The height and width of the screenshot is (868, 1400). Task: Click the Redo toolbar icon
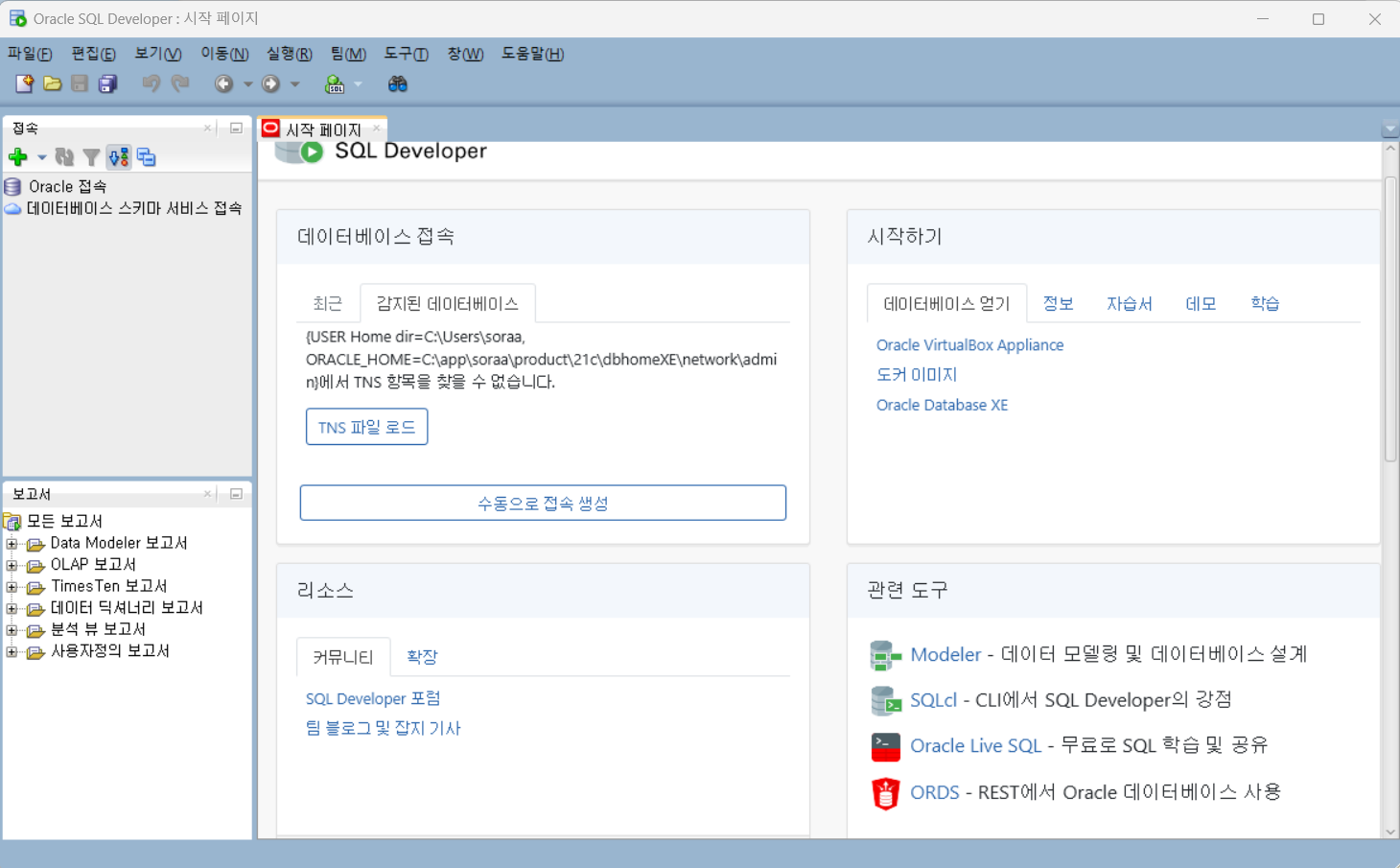click(180, 83)
